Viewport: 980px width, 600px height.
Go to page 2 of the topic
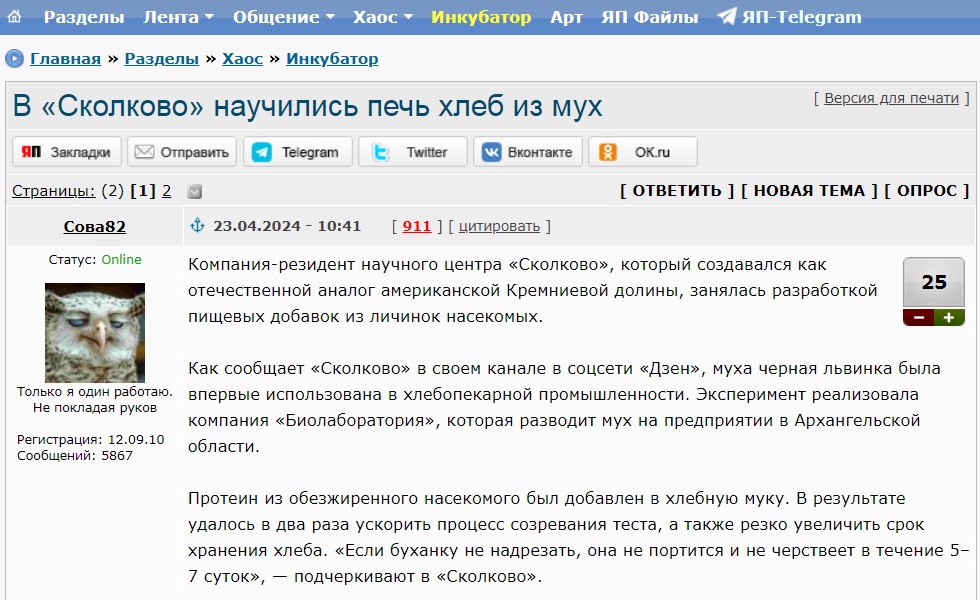click(x=166, y=191)
